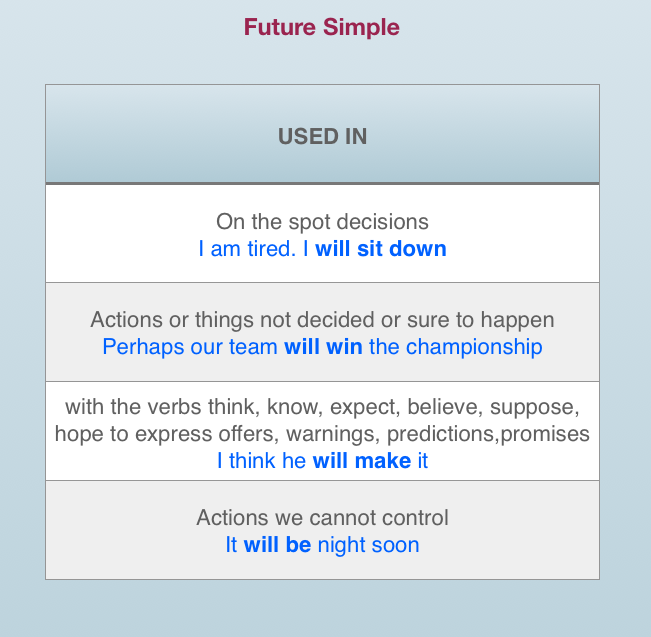This screenshot has width=651, height=637.
Task: Click the word warnings
Action: click(333, 434)
